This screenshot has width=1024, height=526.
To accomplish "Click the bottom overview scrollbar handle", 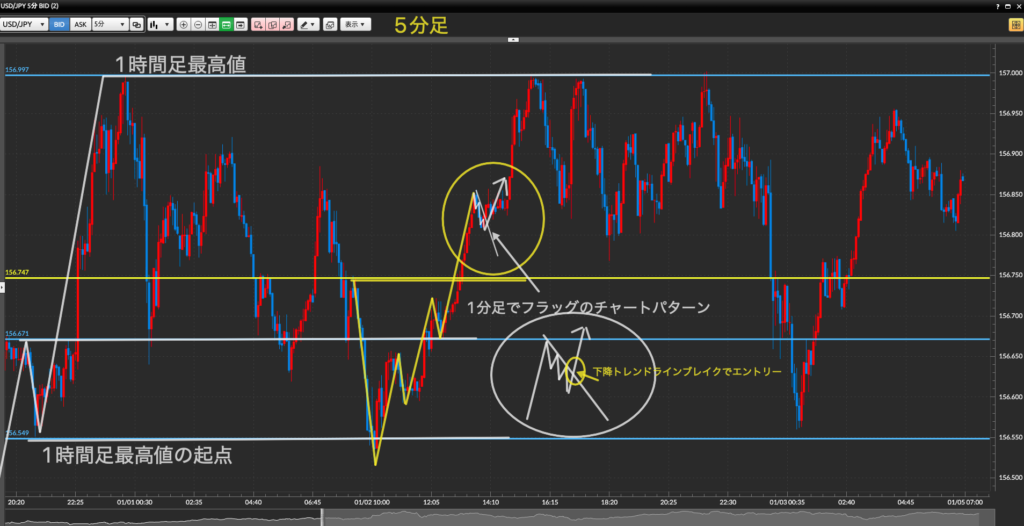I will point(322,516).
